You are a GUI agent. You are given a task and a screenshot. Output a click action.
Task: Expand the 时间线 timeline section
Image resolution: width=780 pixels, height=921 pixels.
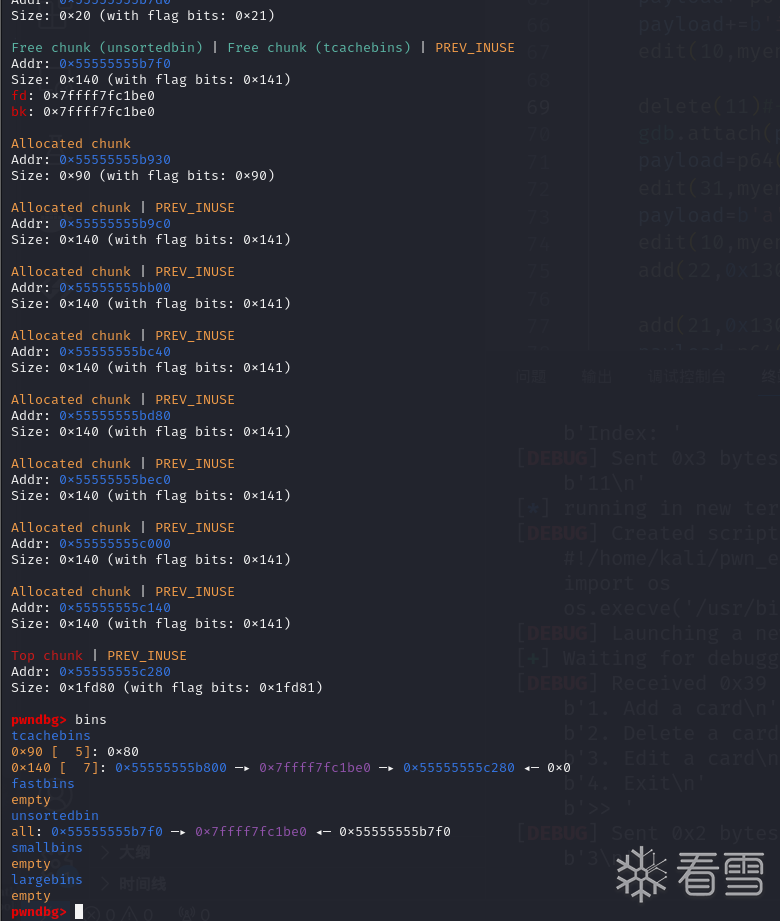142,884
